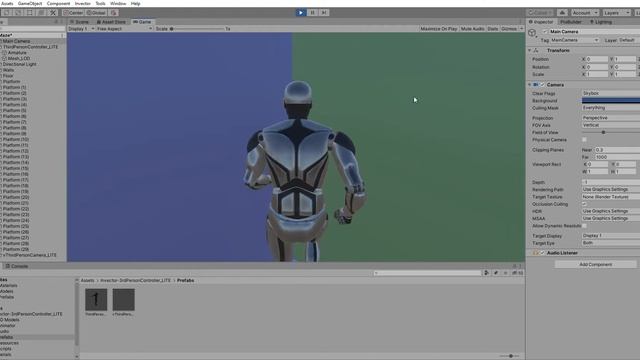Open the Gizmos dropdown arrow

click(521, 29)
